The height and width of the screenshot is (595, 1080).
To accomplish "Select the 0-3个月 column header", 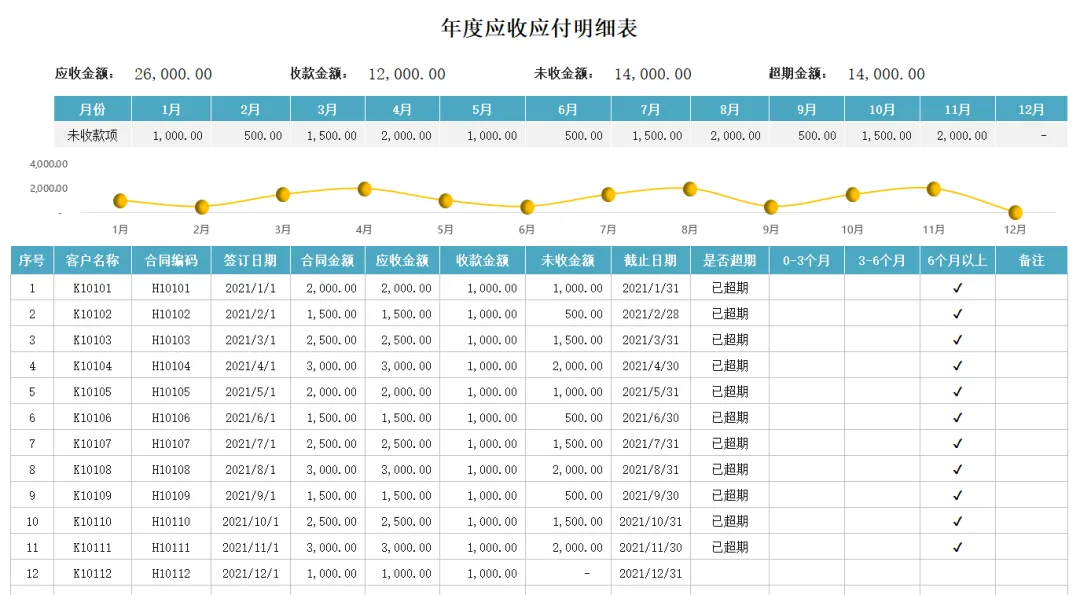I will pyautogui.click(x=807, y=260).
